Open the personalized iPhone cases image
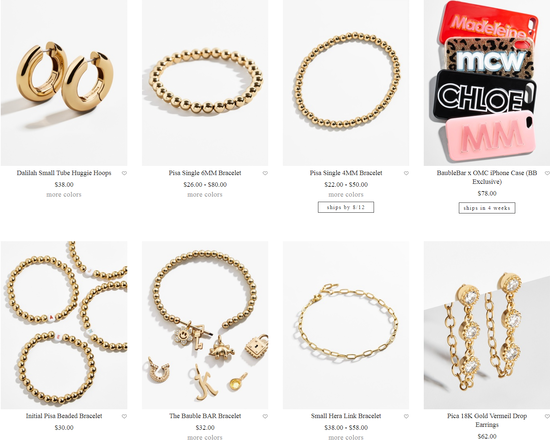Viewport: 550px width, 440px height. coord(487,83)
